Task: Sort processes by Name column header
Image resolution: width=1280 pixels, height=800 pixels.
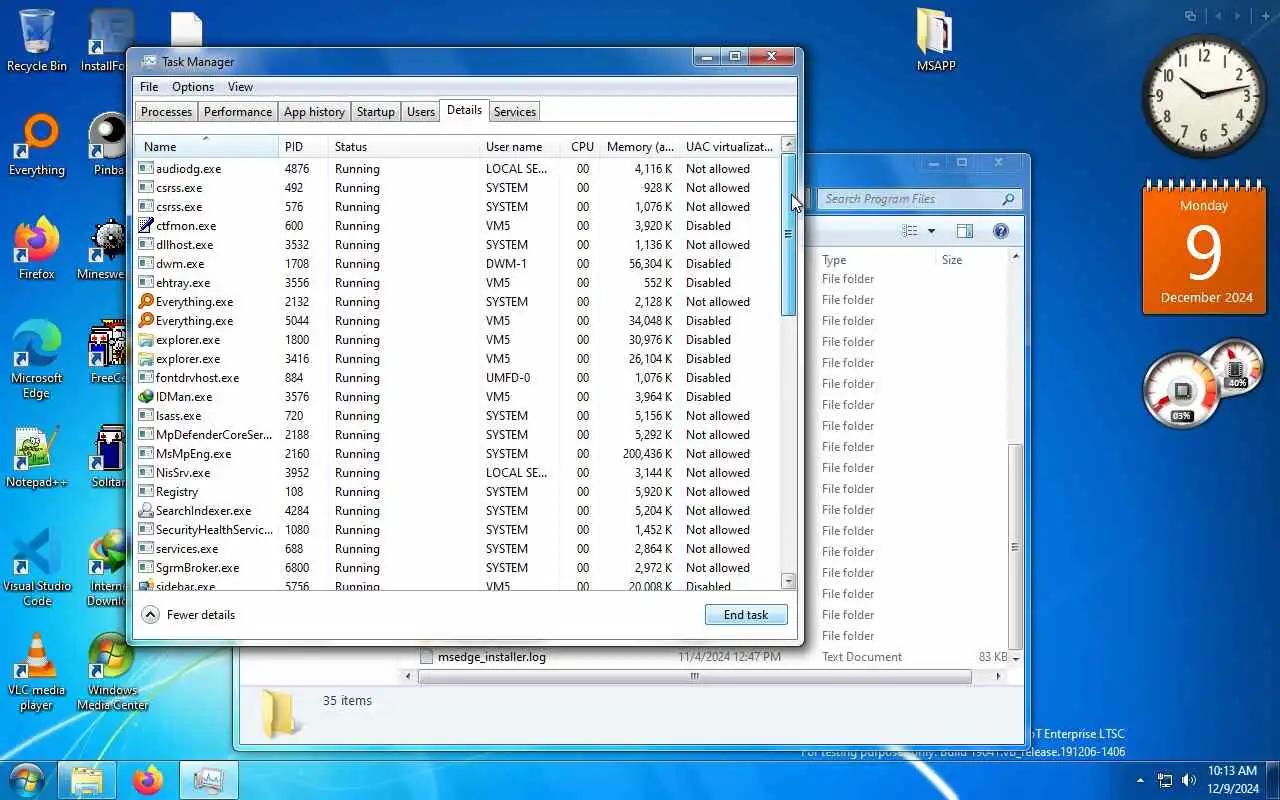Action: [x=207, y=146]
